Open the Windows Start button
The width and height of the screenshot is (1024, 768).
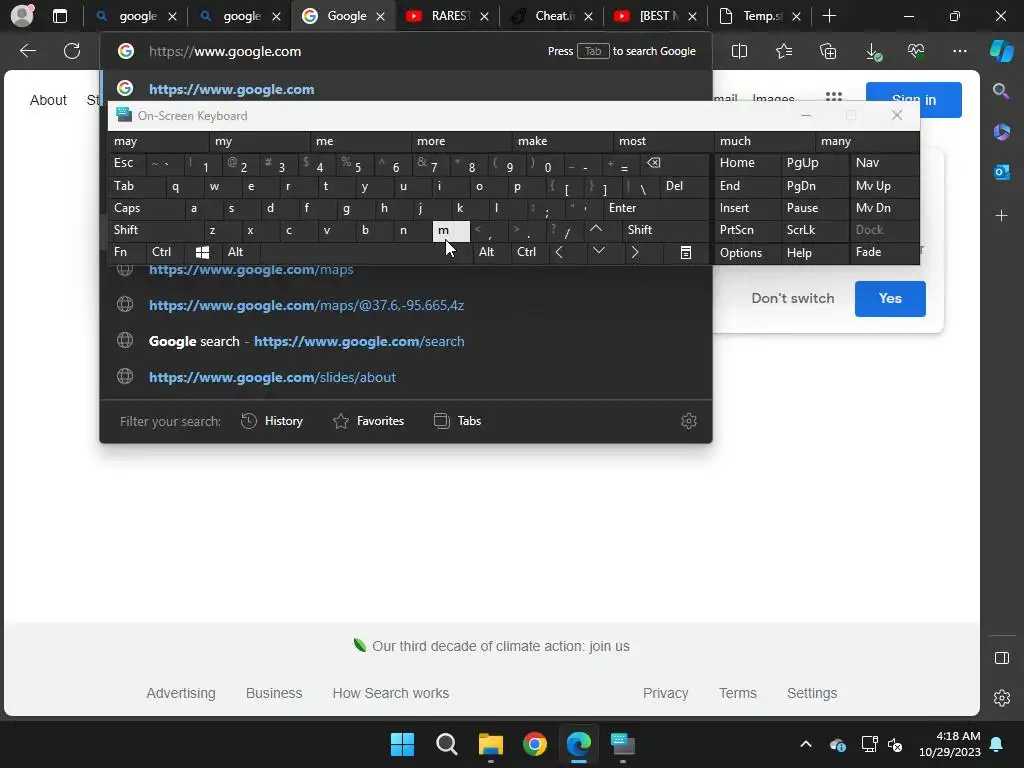click(x=402, y=744)
